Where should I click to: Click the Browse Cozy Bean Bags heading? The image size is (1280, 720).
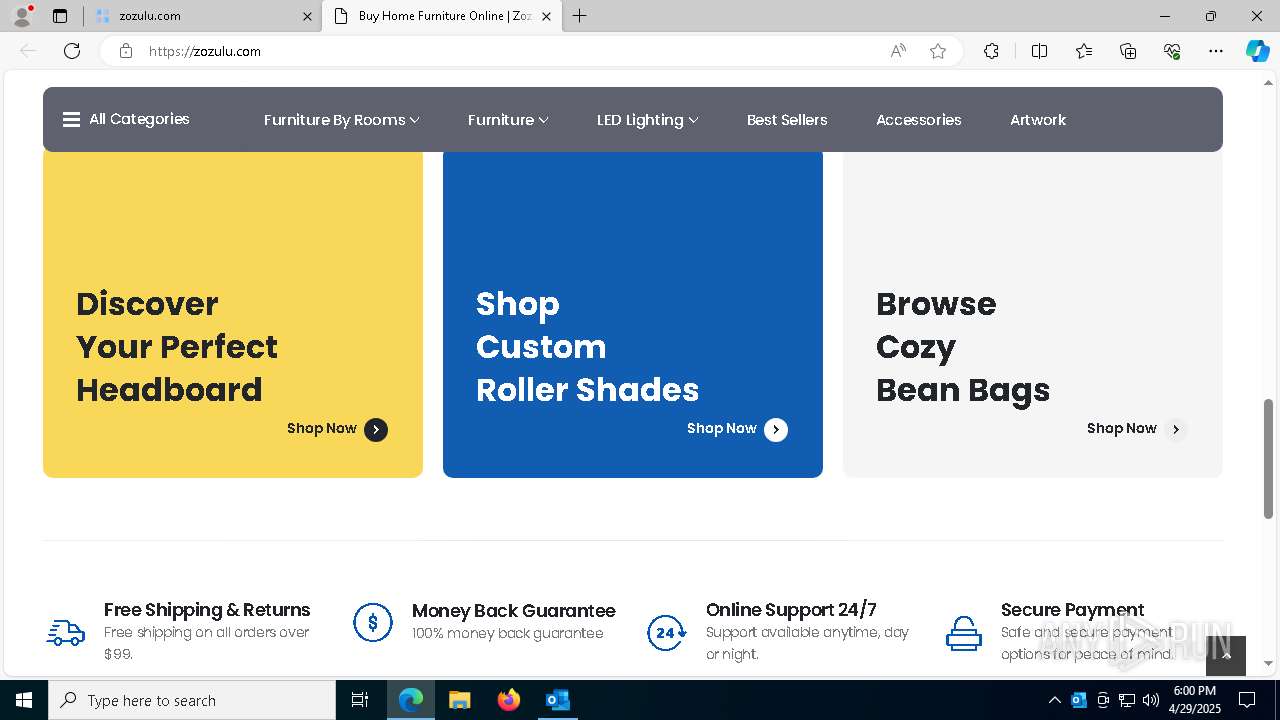point(963,347)
